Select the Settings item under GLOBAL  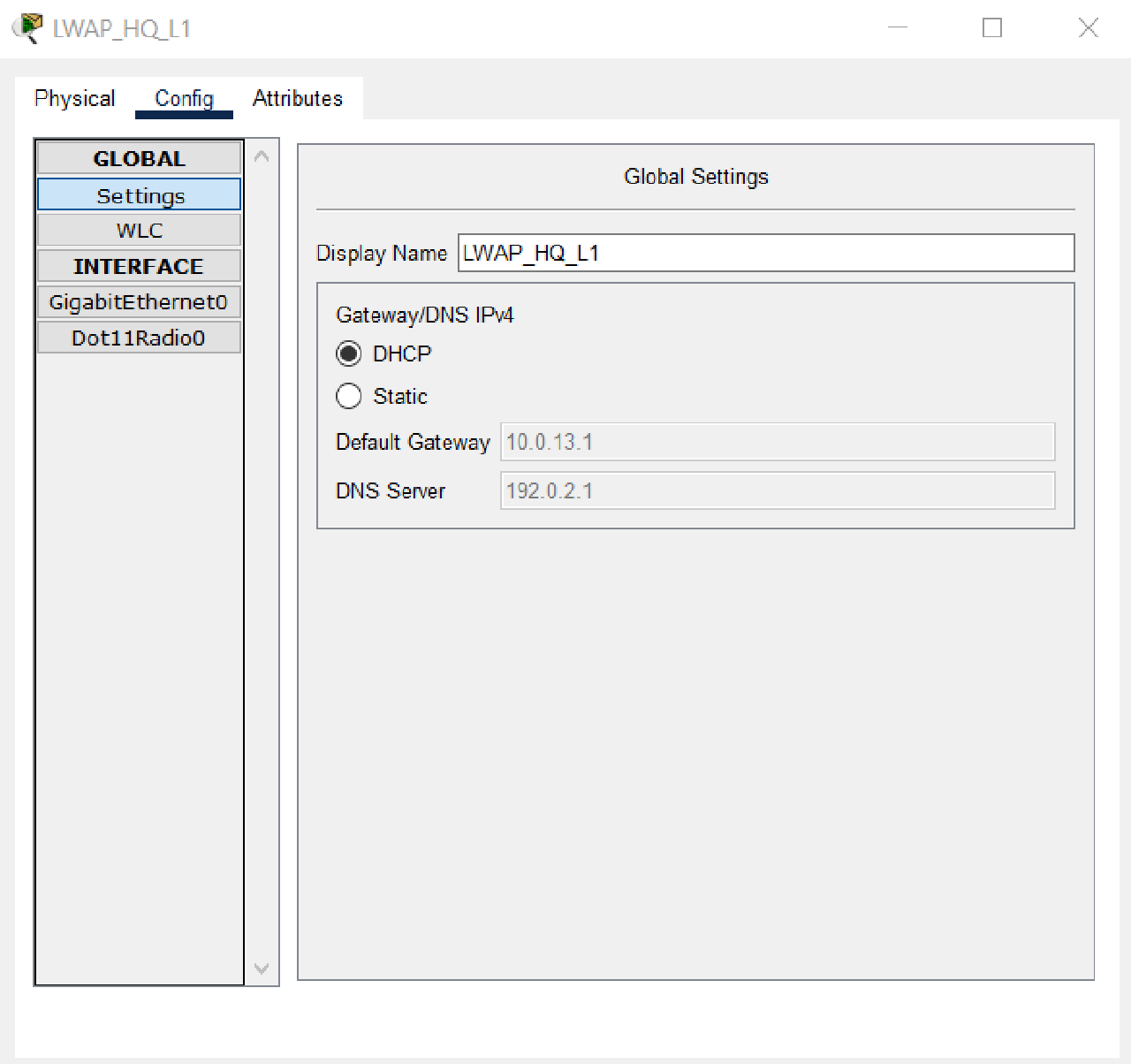click(139, 194)
